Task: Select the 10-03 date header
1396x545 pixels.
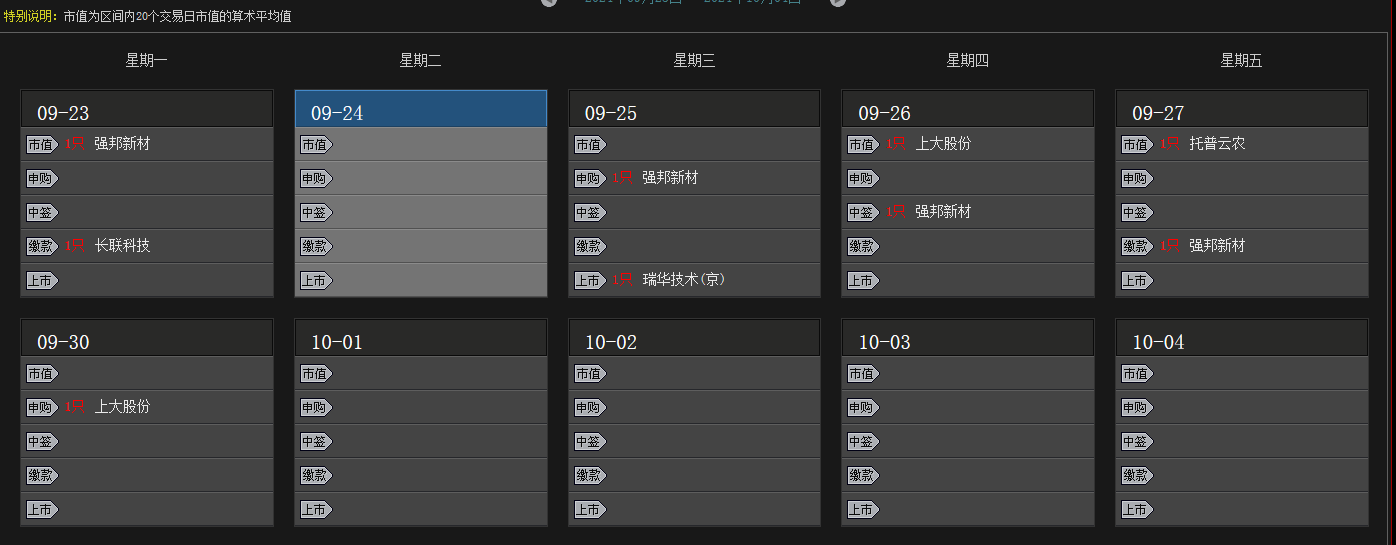Action: tap(968, 338)
